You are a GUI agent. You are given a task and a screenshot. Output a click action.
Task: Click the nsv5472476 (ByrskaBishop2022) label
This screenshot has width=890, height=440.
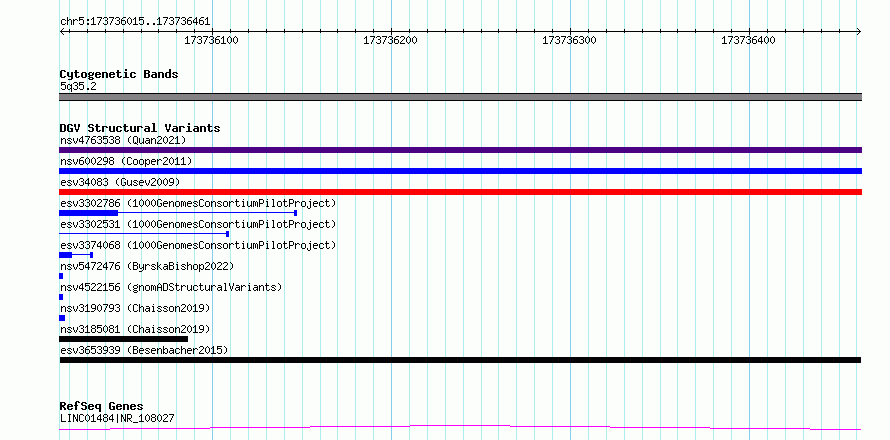click(147, 266)
